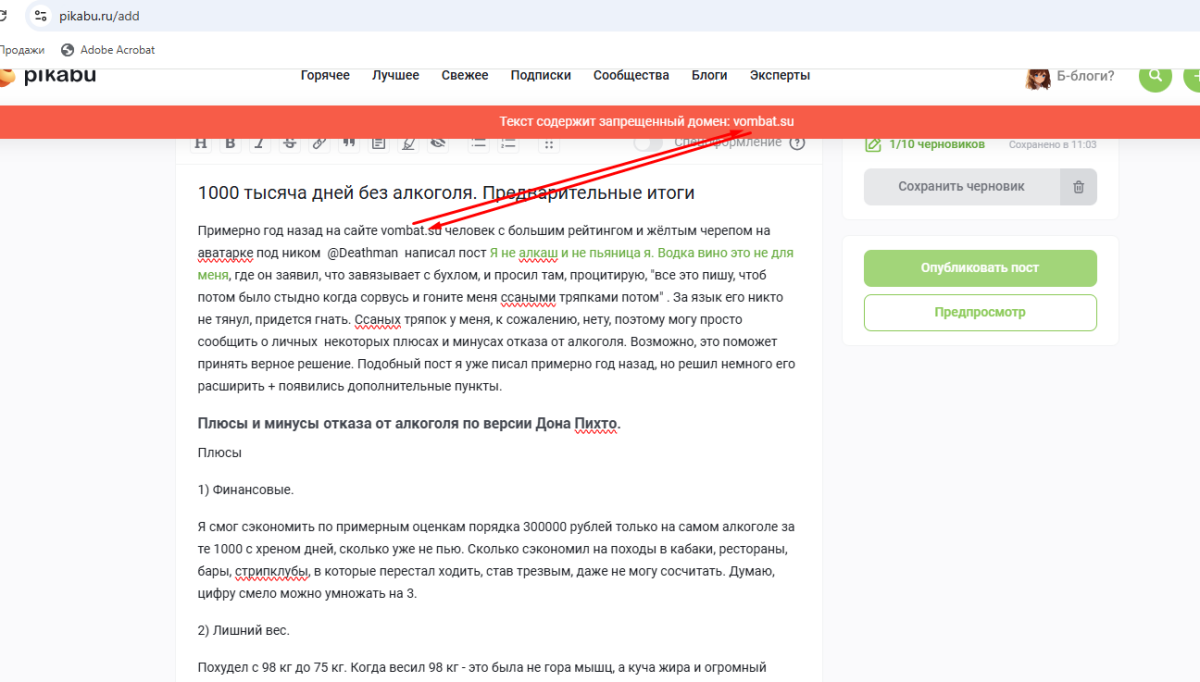
Task: Open the site info icon in address bar
Action: pos(40,16)
